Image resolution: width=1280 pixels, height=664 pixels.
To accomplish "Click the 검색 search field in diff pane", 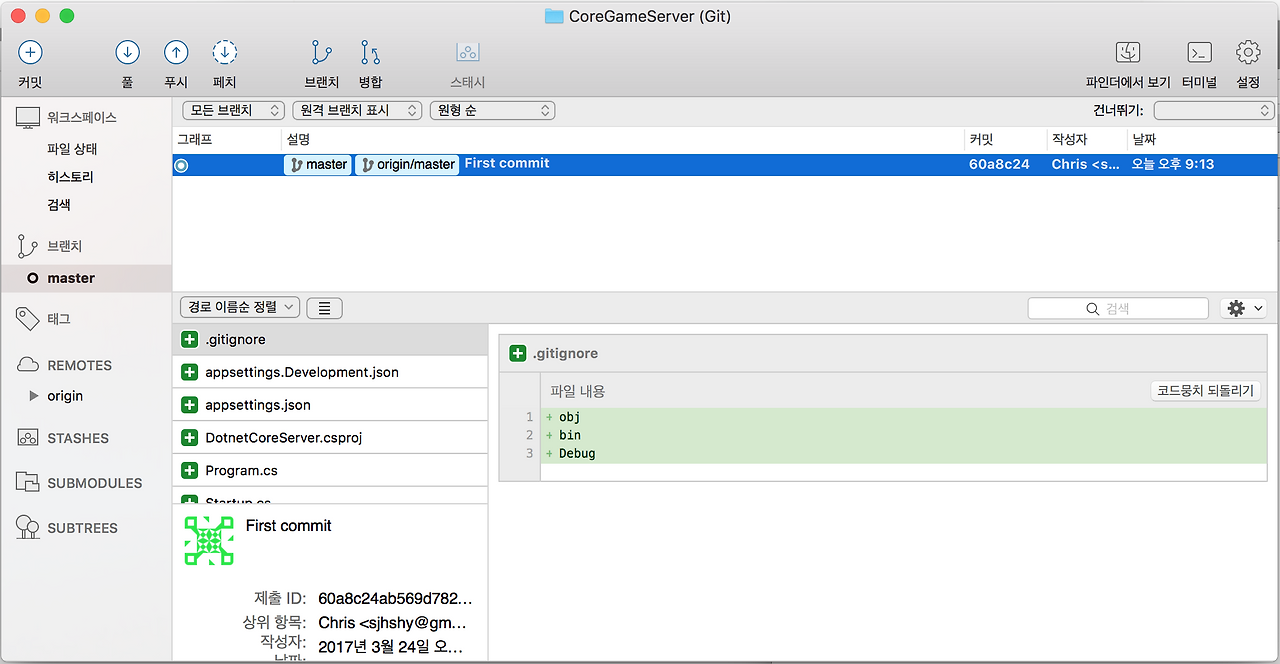I will (1120, 309).
